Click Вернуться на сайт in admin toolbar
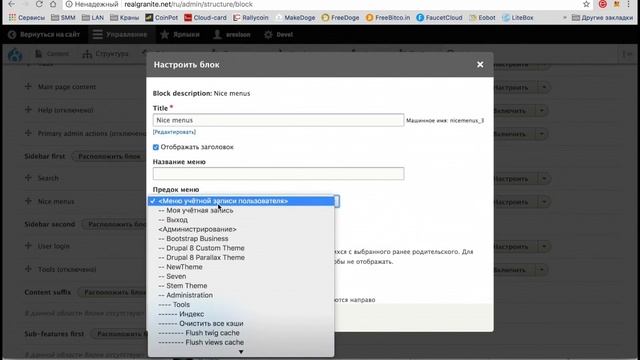This screenshot has width=640, height=360. (44, 35)
